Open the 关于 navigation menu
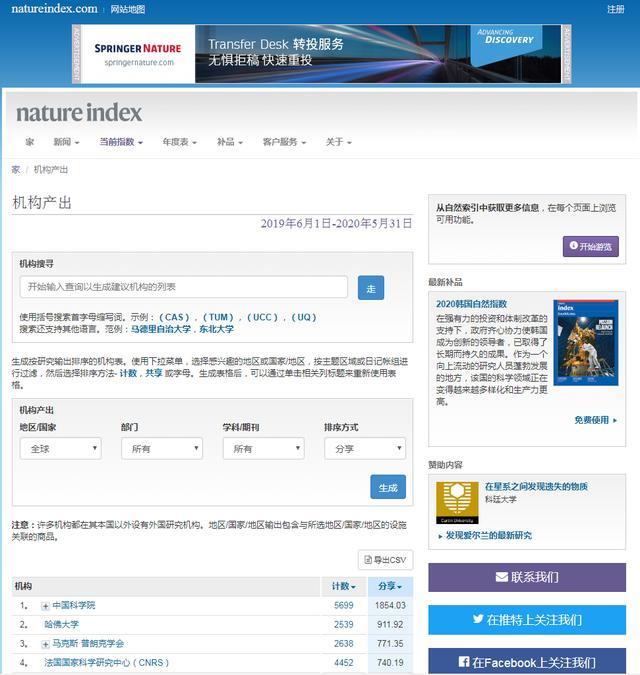 (338, 142)
